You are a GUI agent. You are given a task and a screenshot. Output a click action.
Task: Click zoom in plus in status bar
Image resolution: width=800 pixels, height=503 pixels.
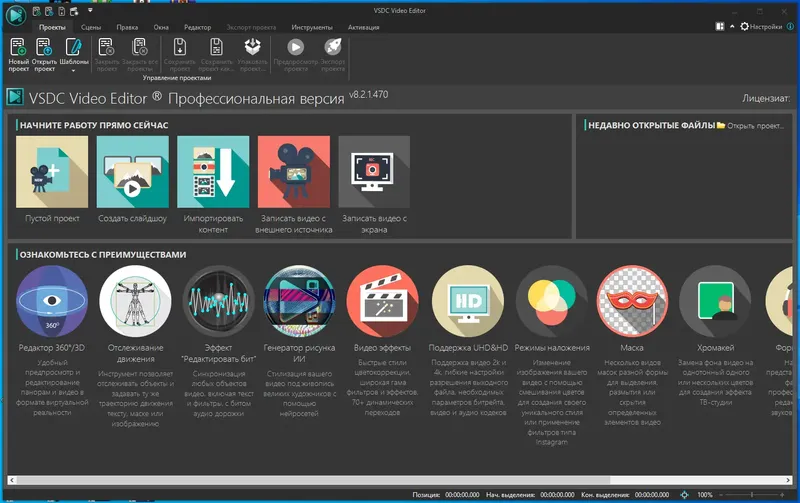click(782, 494)
